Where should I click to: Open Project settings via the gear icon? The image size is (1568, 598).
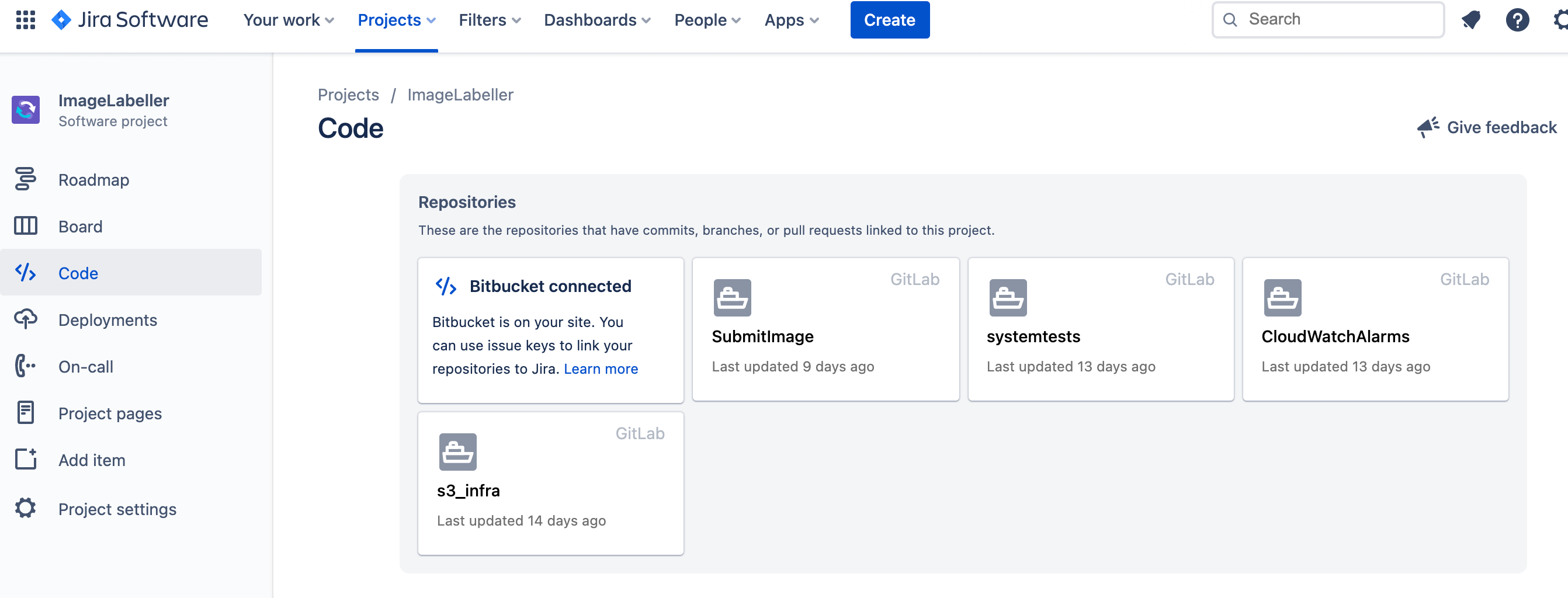click(x=26, y=509)
